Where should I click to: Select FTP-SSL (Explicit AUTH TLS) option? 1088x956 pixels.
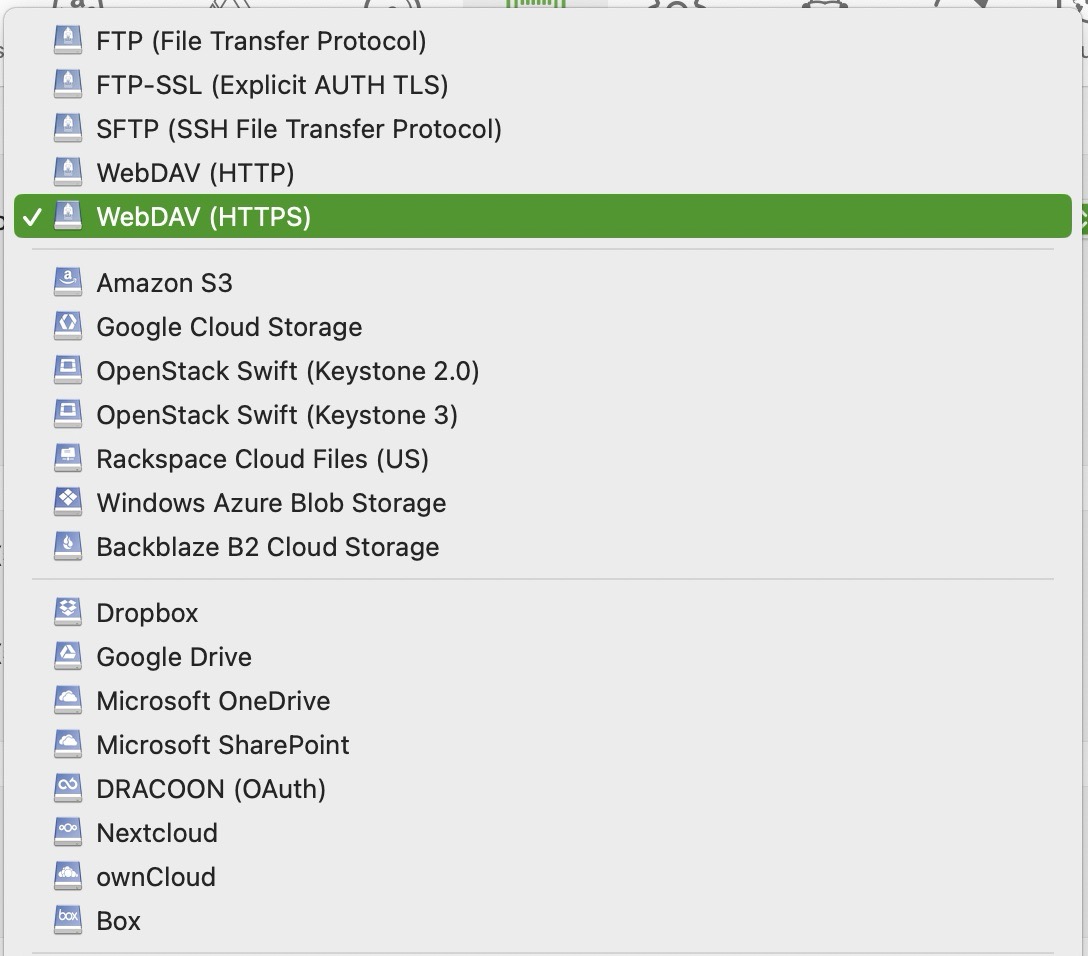(x=272, y=85)
